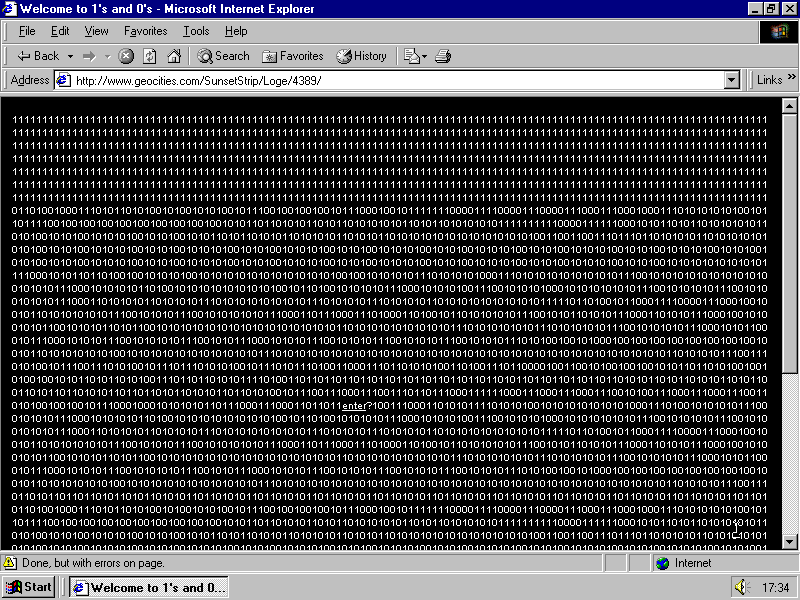Refresh the page with the Refresh icon
Image resolution: width=800 pixels, height=600 pixels.
pyautogui.click(x=150, y=56)
